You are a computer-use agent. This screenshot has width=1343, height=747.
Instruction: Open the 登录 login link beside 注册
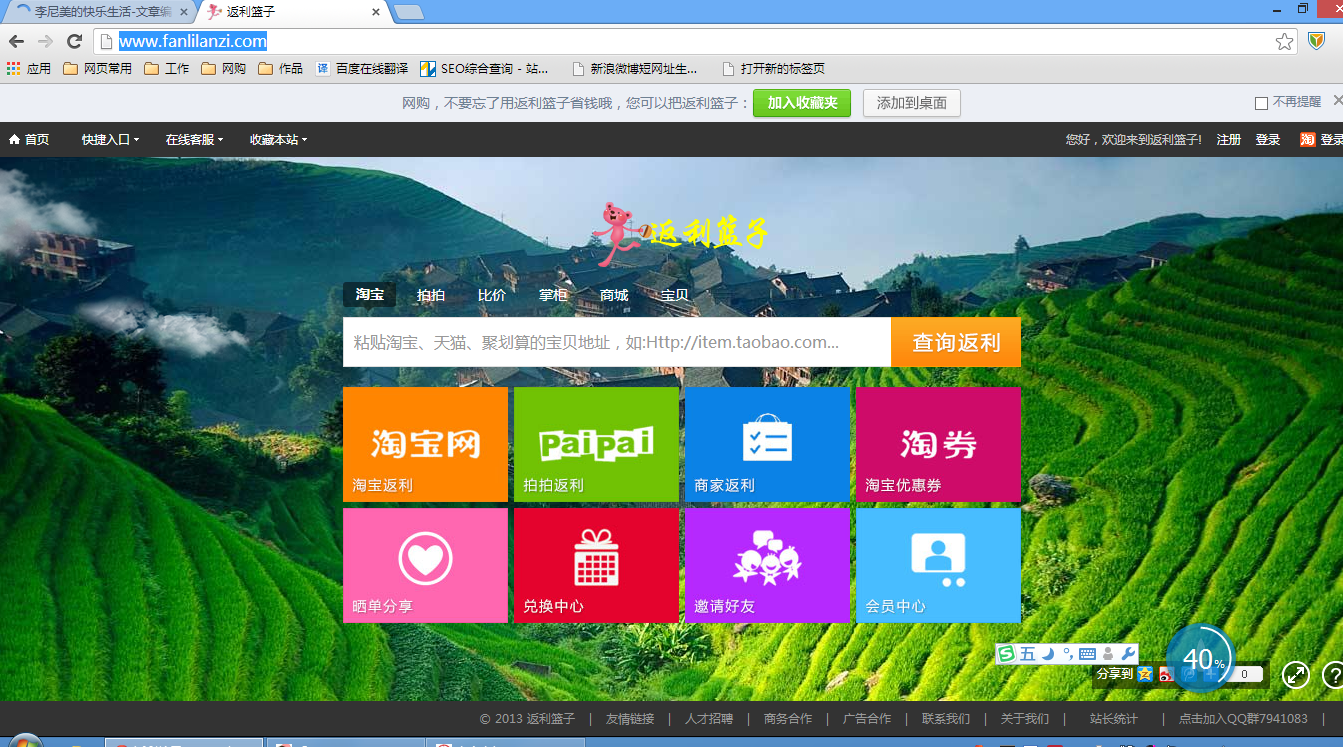1268,140
